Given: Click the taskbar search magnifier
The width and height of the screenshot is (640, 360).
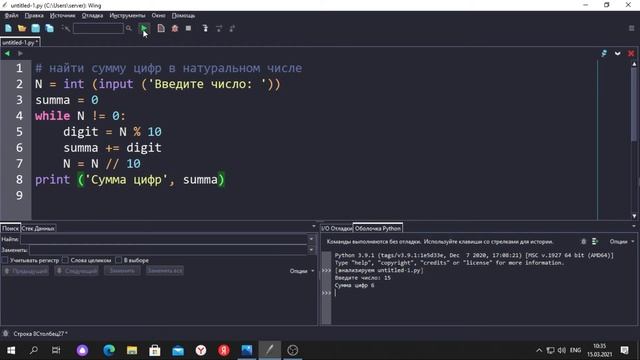Looking at the screenshot, I should coord(34,350).
